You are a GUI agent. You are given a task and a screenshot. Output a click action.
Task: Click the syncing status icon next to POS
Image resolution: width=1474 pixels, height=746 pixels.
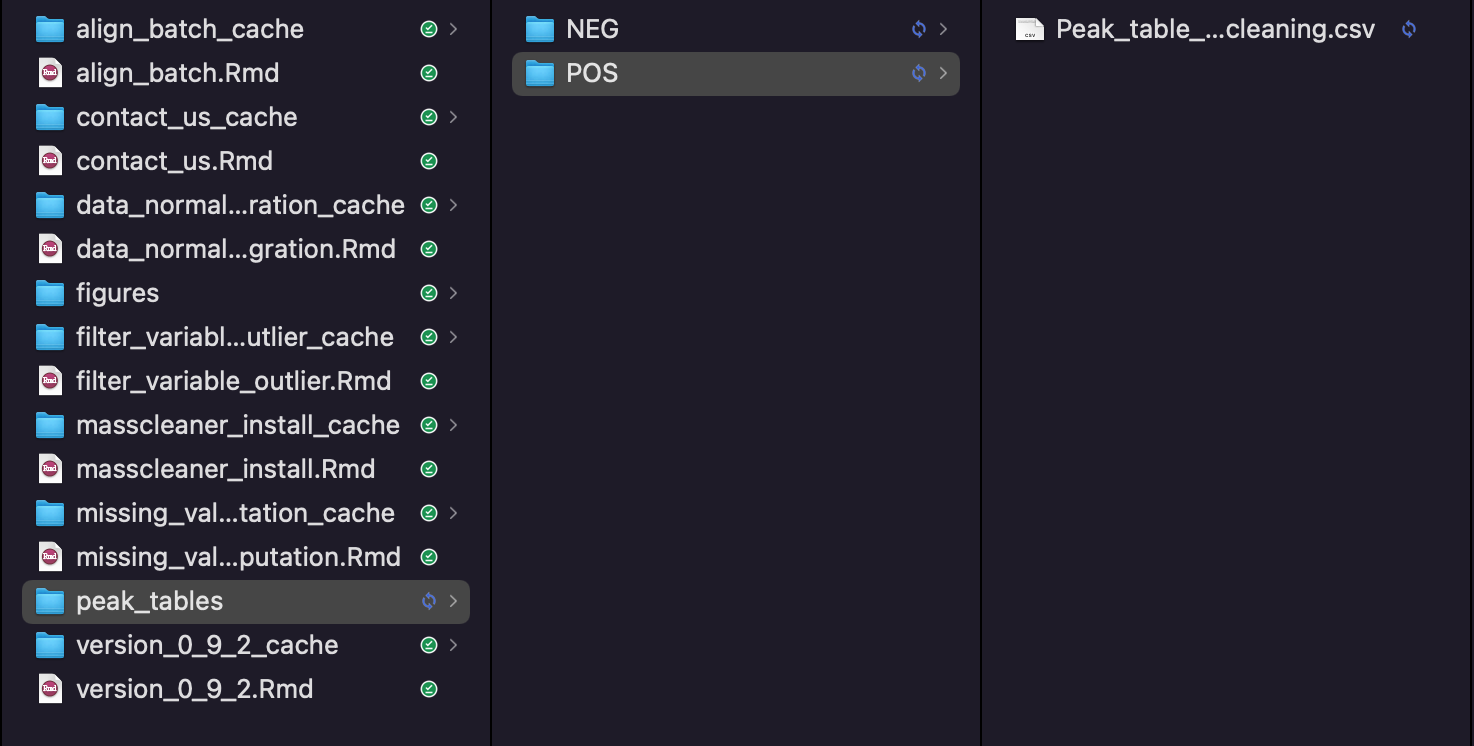(x=919, y=73)
